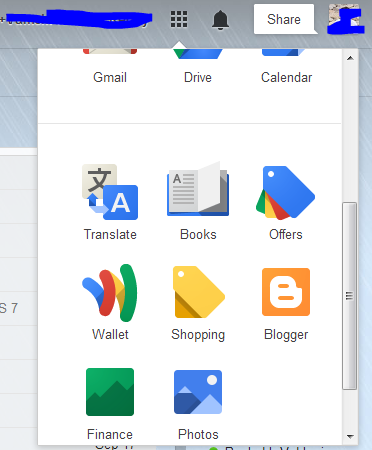Click the Translate label text
This screenshot has width=372, height=450.
pos(110,234)
